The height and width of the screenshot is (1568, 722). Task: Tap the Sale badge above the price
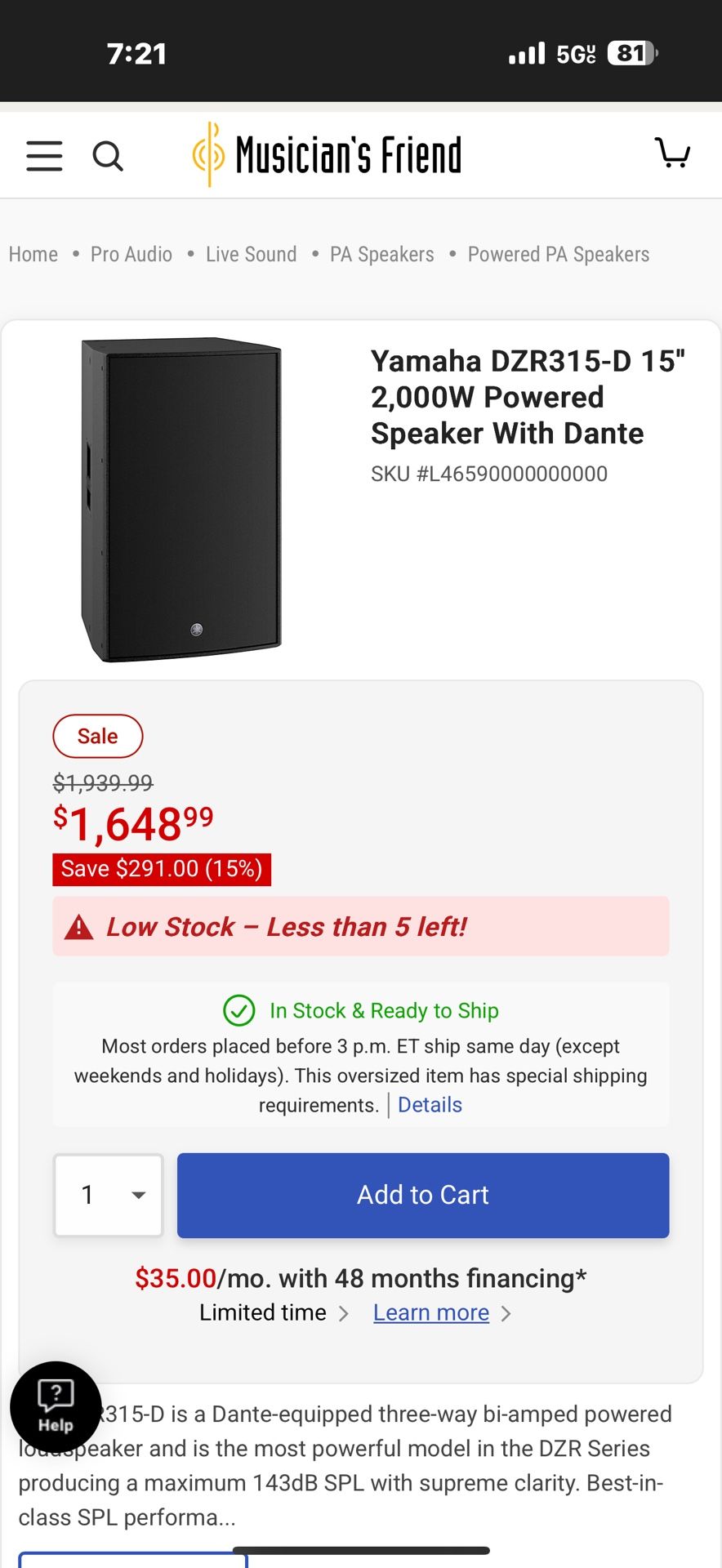[98, 736]
